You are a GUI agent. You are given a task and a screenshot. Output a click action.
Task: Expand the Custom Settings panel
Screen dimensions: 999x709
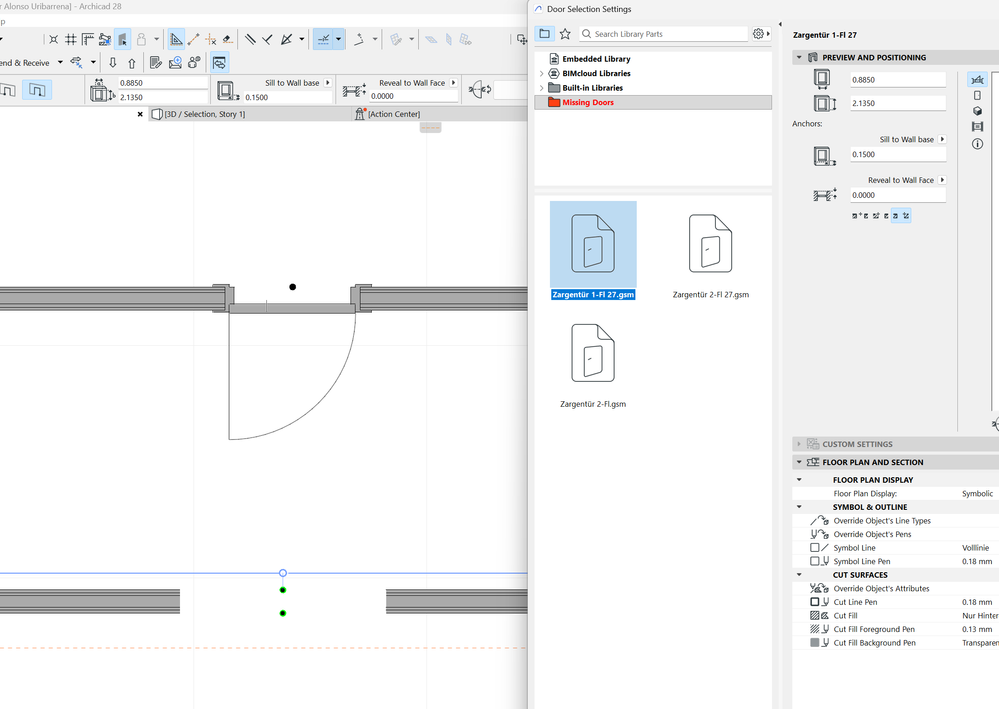pyautogui.click(x=799, y=444)
